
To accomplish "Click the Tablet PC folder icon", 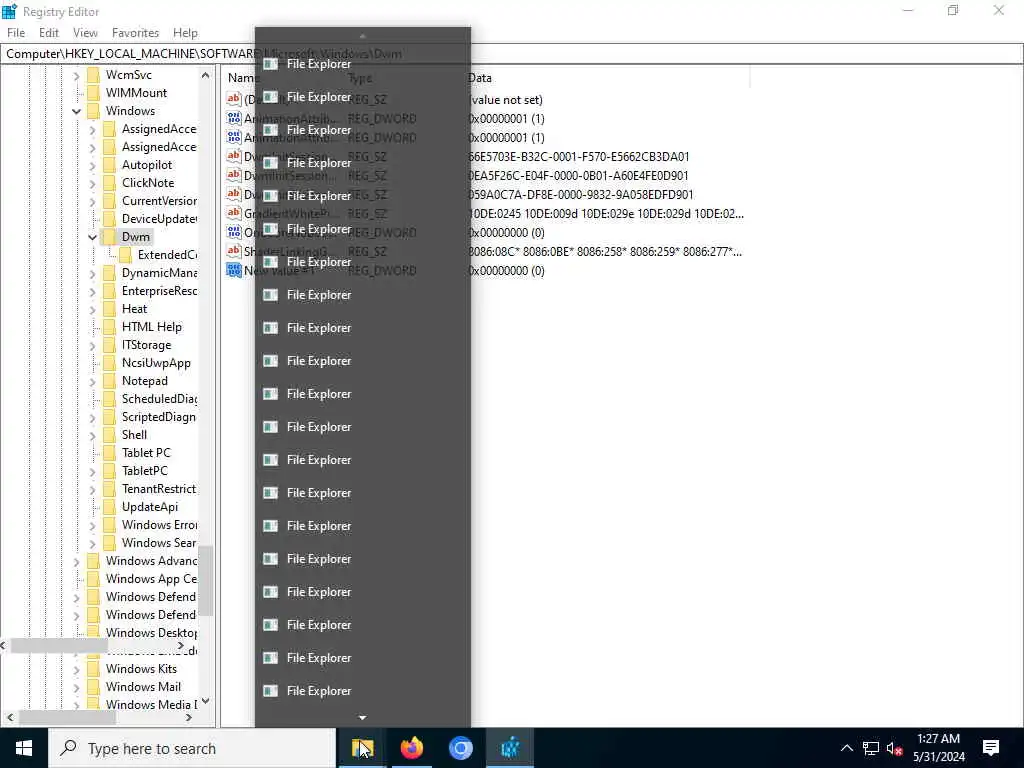I will pyautogui.click(x=110, y=453).
